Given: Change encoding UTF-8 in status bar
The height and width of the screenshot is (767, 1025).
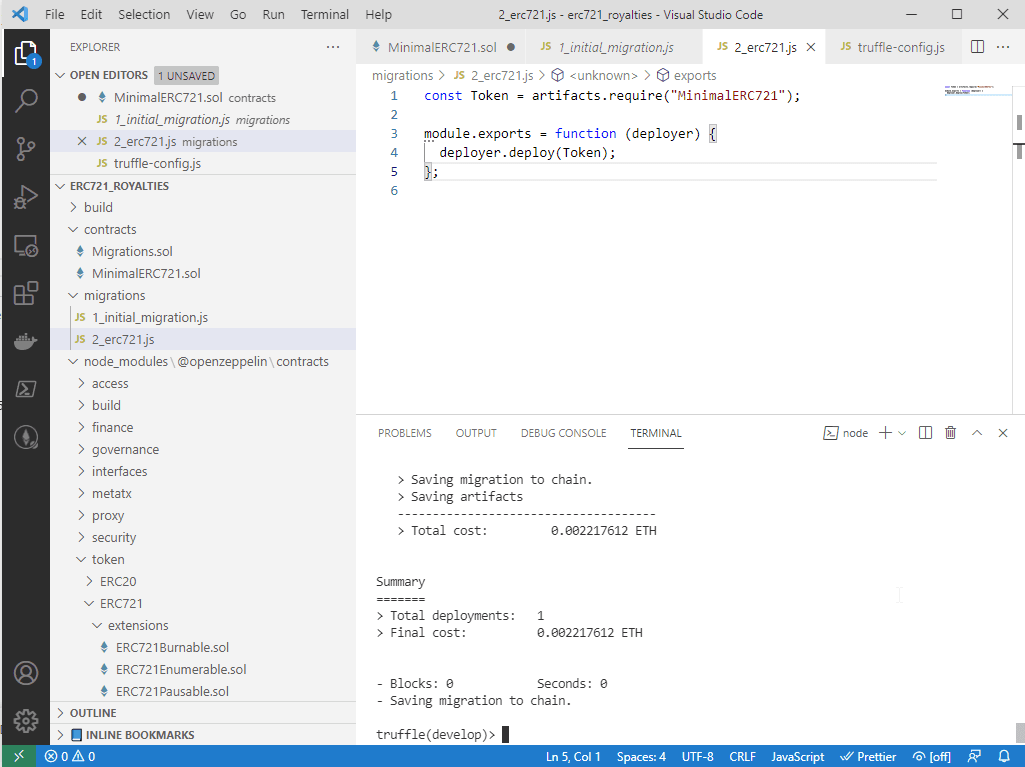Looking at the screenshot, I should [x=697, y=757].
